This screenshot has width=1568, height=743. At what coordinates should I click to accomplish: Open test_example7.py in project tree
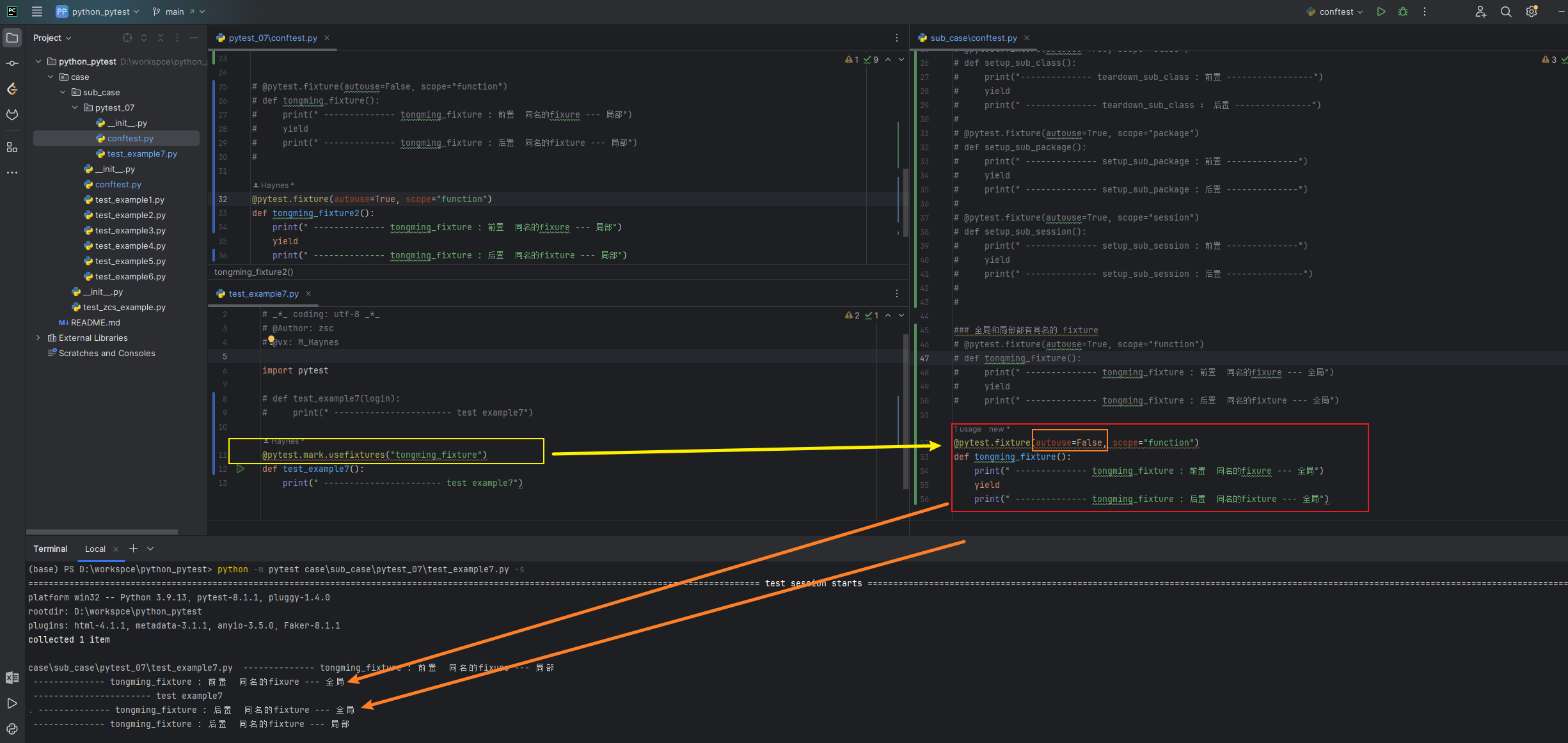[x=141, y=153]
